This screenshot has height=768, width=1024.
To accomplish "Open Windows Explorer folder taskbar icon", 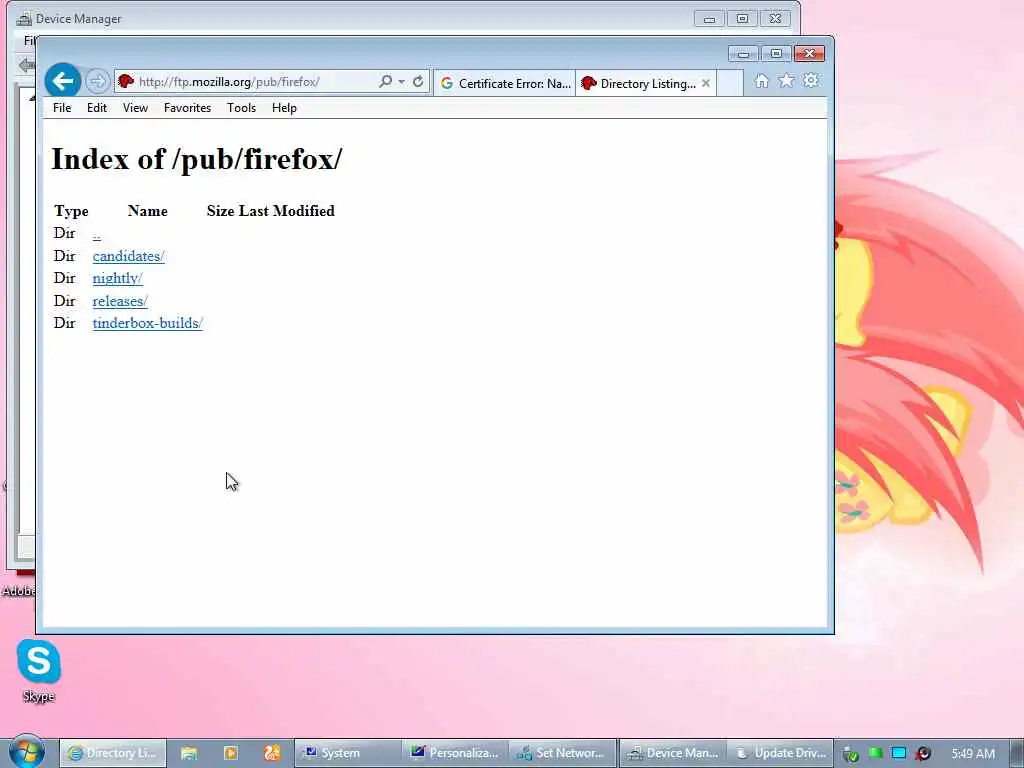I will (x=189, y=753).
